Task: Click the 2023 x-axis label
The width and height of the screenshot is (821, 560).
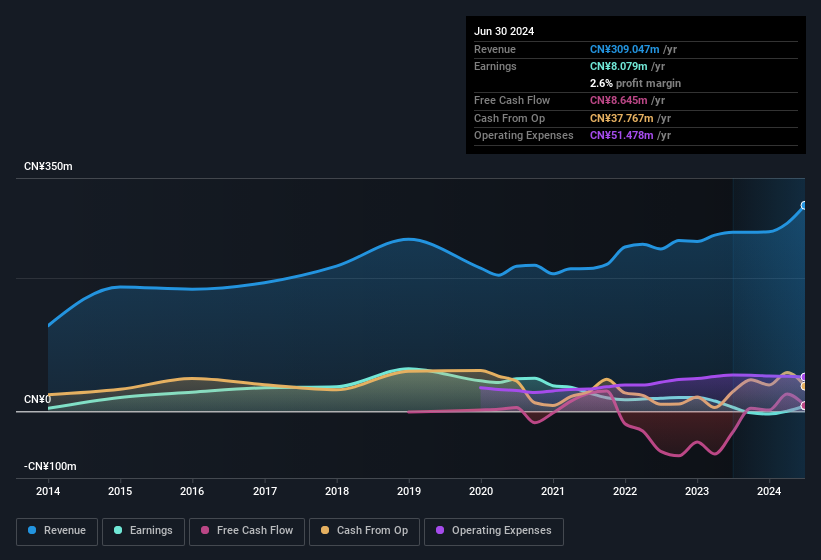Action: 697,491
